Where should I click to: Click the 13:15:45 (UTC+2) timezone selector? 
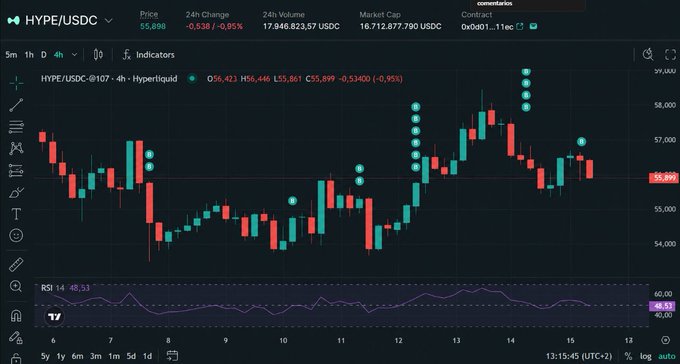(579, 356)
